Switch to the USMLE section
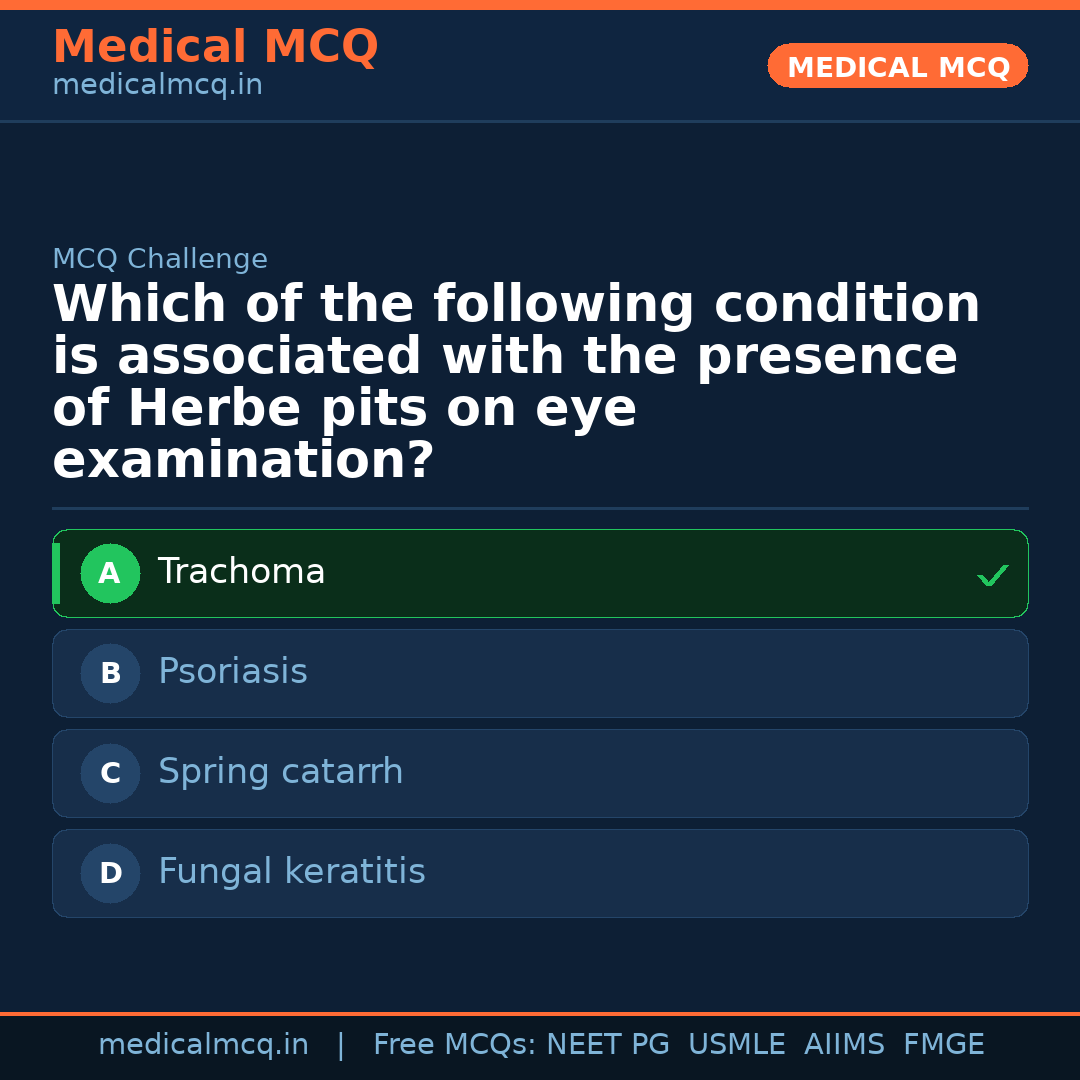Image resolution: width=1080 pixels, height=1080 pixels. pos(737,1044)
